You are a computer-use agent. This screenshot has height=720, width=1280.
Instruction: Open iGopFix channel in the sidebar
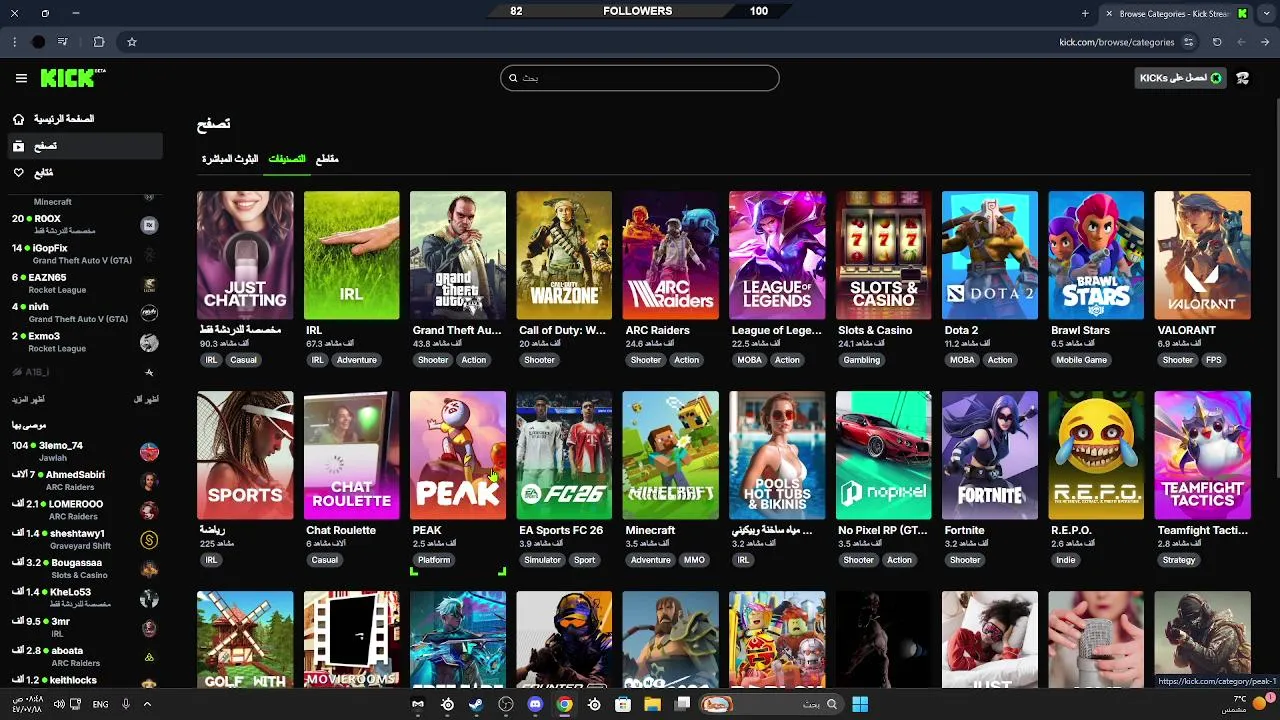click(x=84, y=253)
